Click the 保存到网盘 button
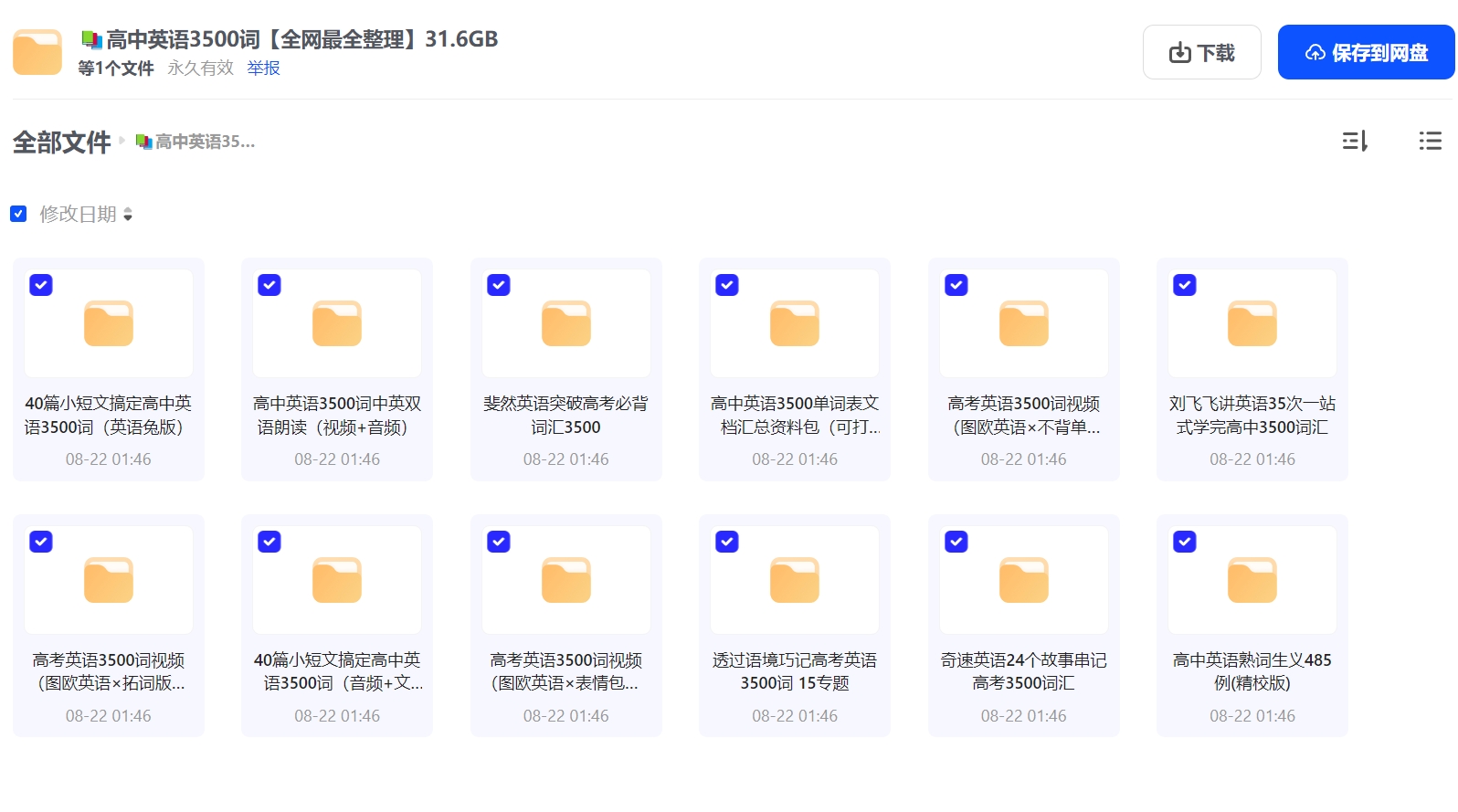Image resolution: width=1458 pixels, height=812 pixels. pos(1366,53)
